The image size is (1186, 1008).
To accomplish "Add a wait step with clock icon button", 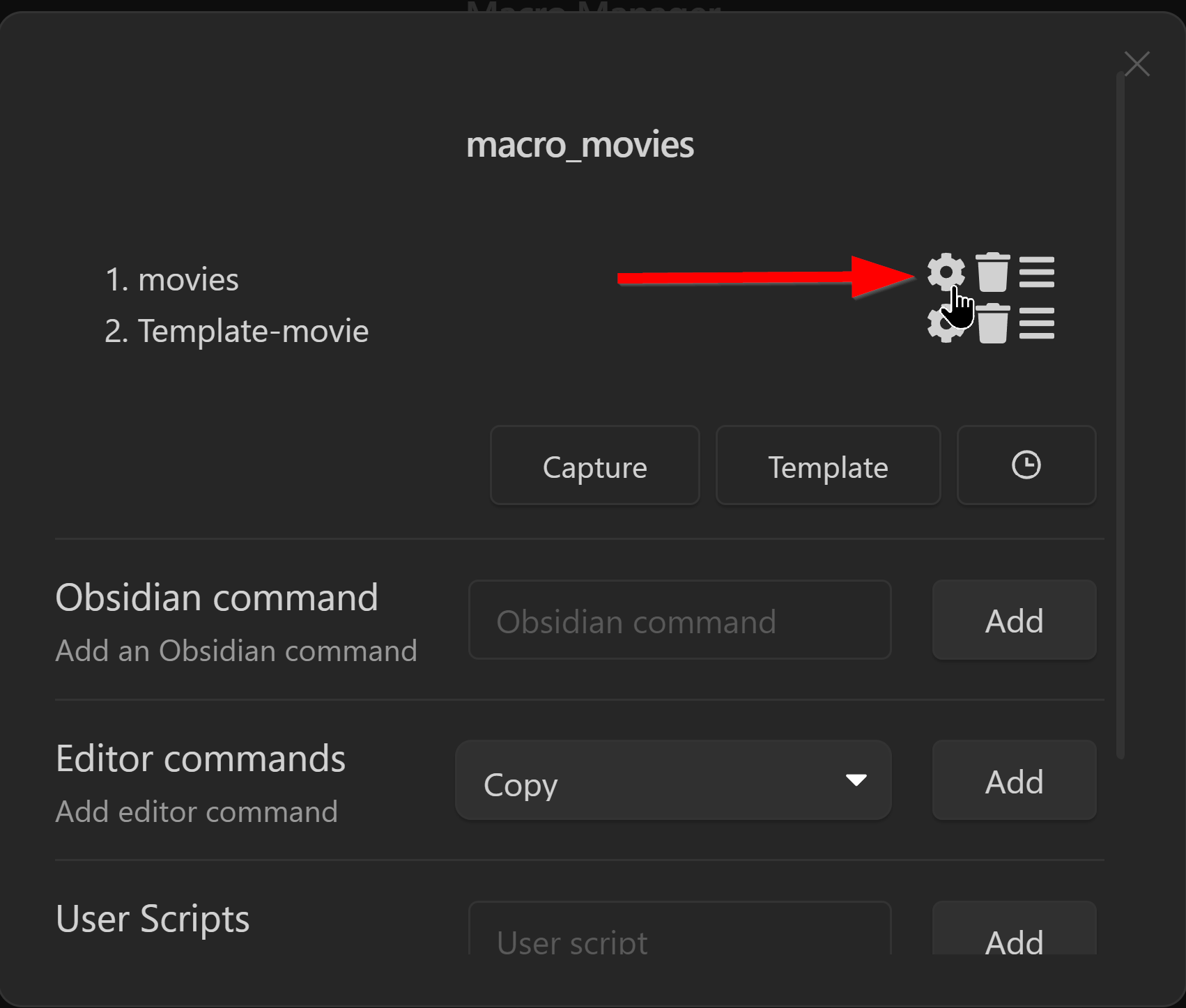I will 1026,465.
